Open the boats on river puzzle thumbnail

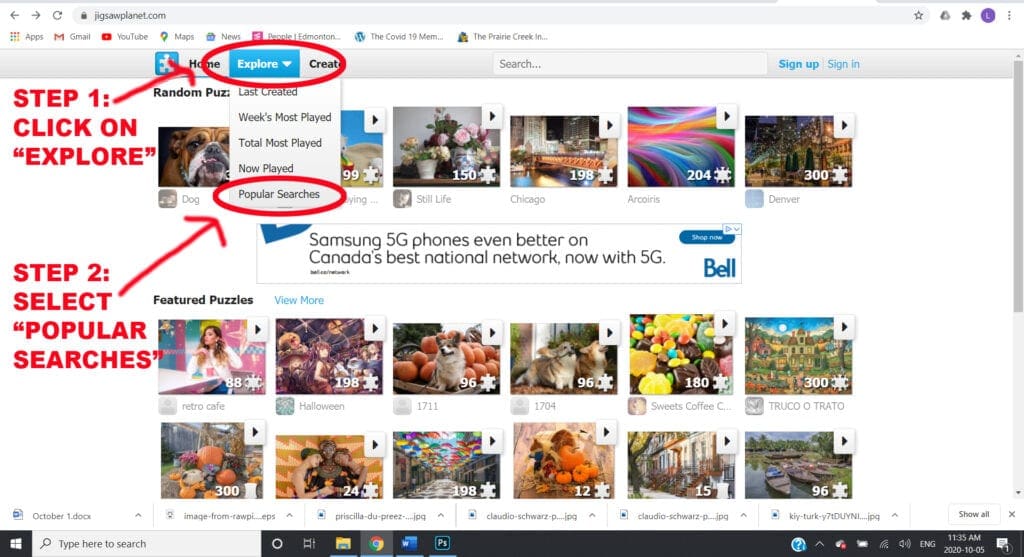point(798,465)
